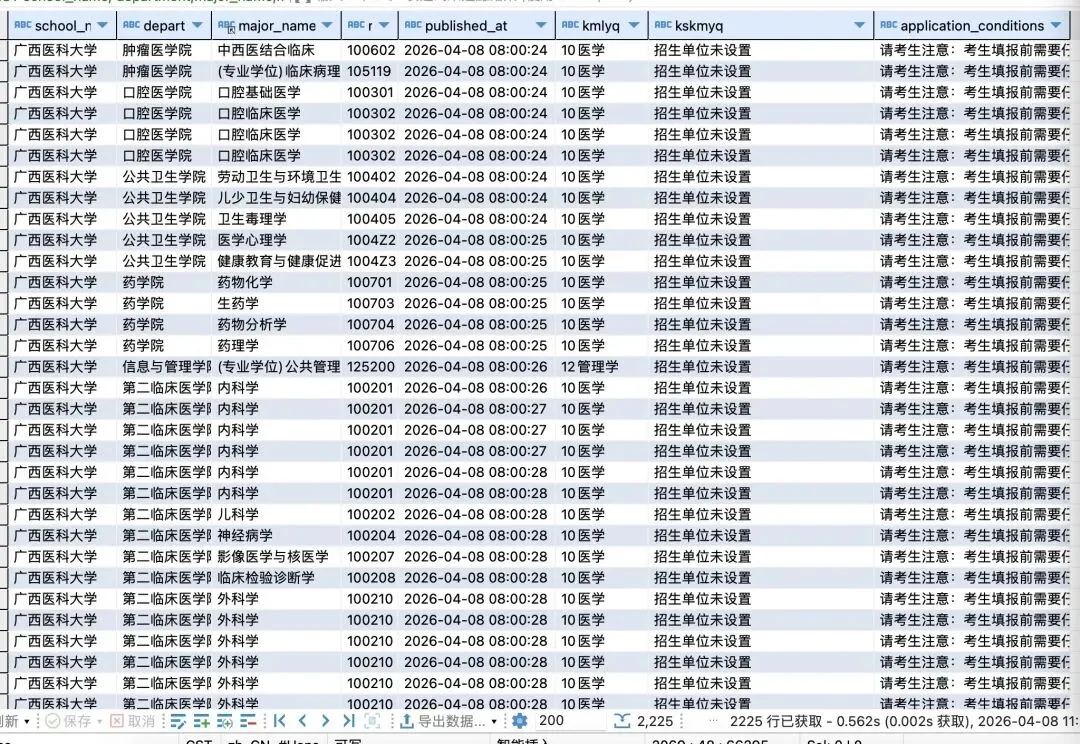
Task: Select the cell 药理学
Action: point(277,346)
